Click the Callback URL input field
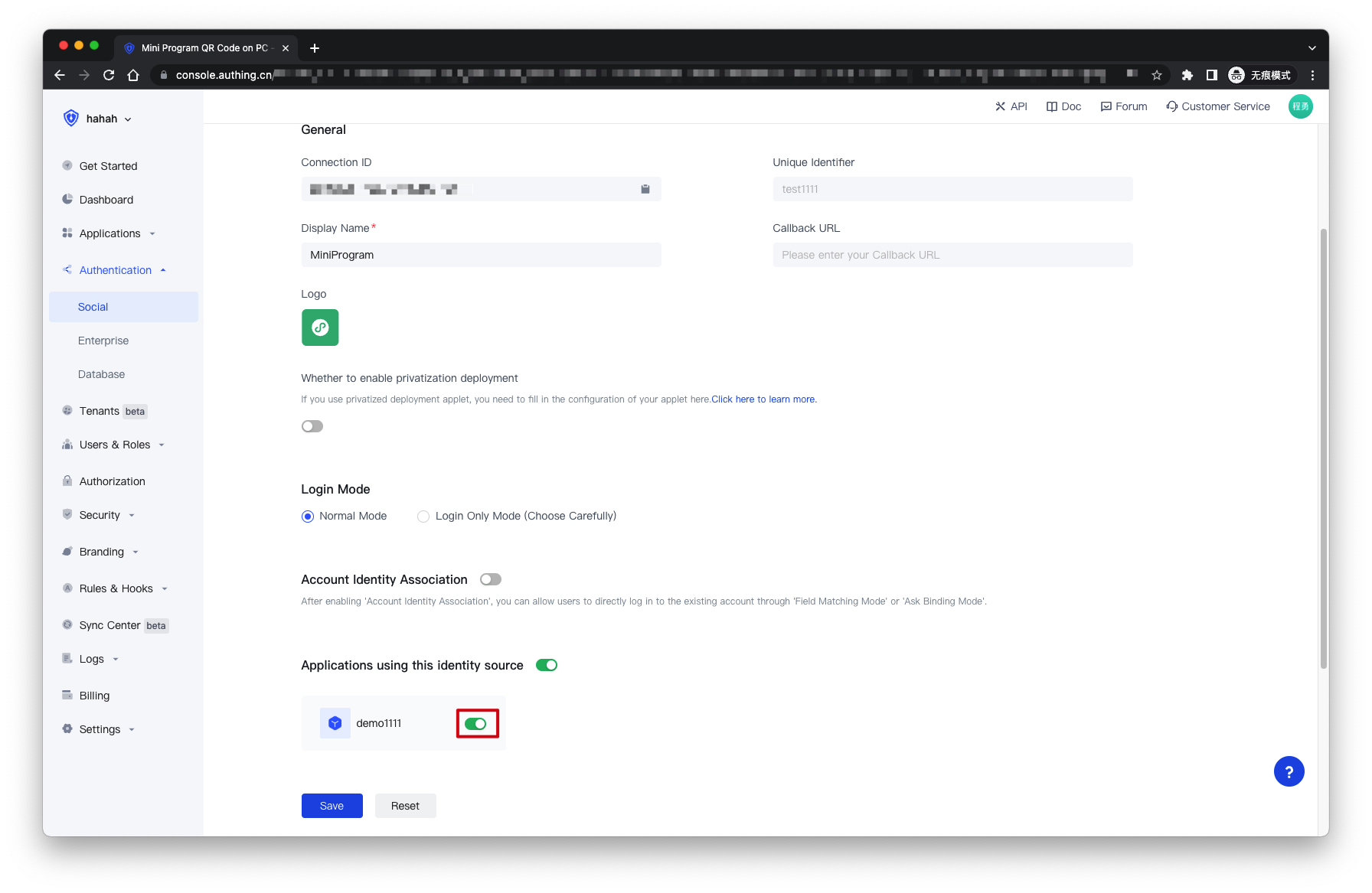This screenshot has height=893, width=1372. click(952, 255)
